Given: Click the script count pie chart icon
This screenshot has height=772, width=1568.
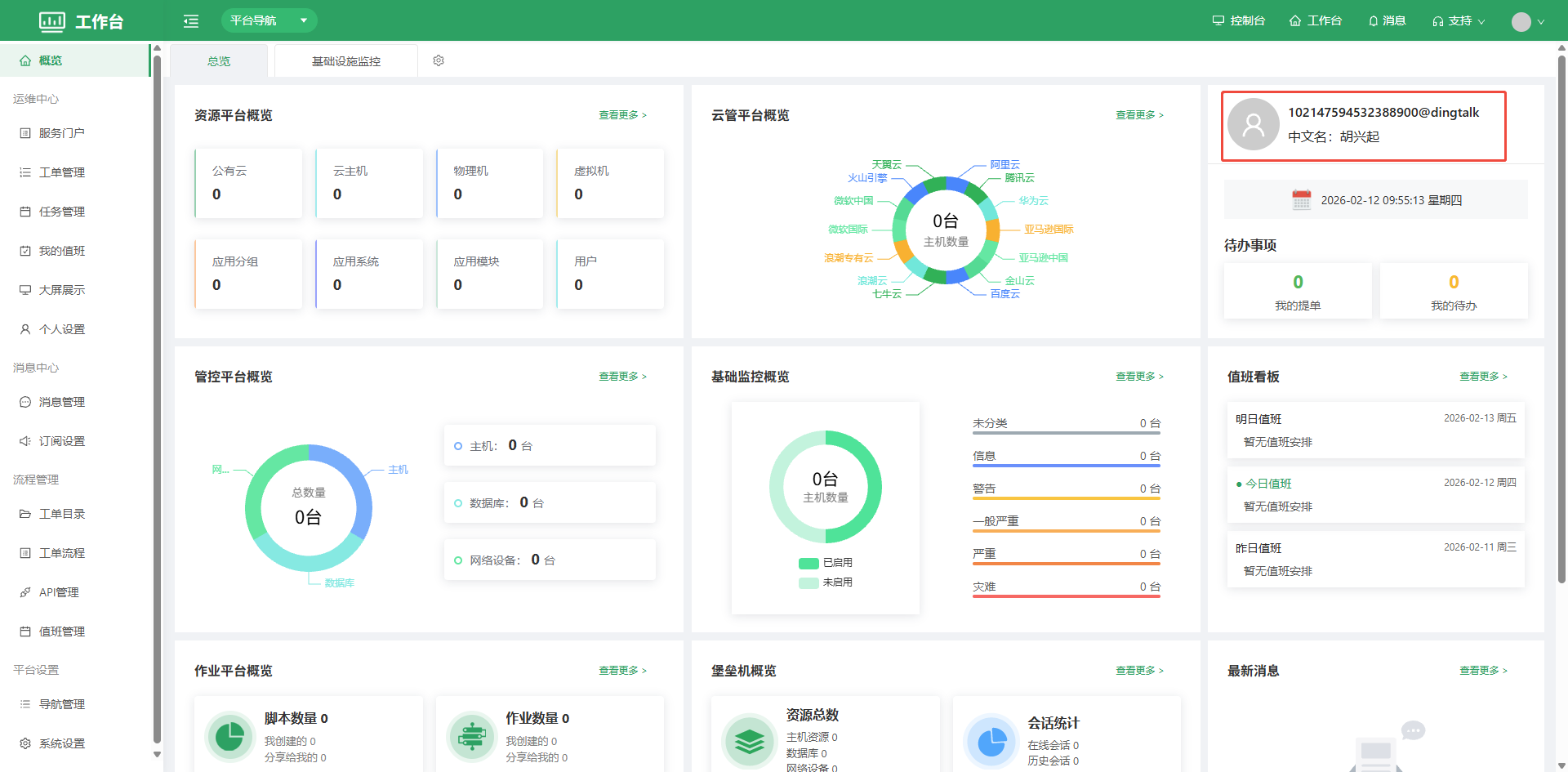Looking at the screenshot, I should tap(229, 737).
